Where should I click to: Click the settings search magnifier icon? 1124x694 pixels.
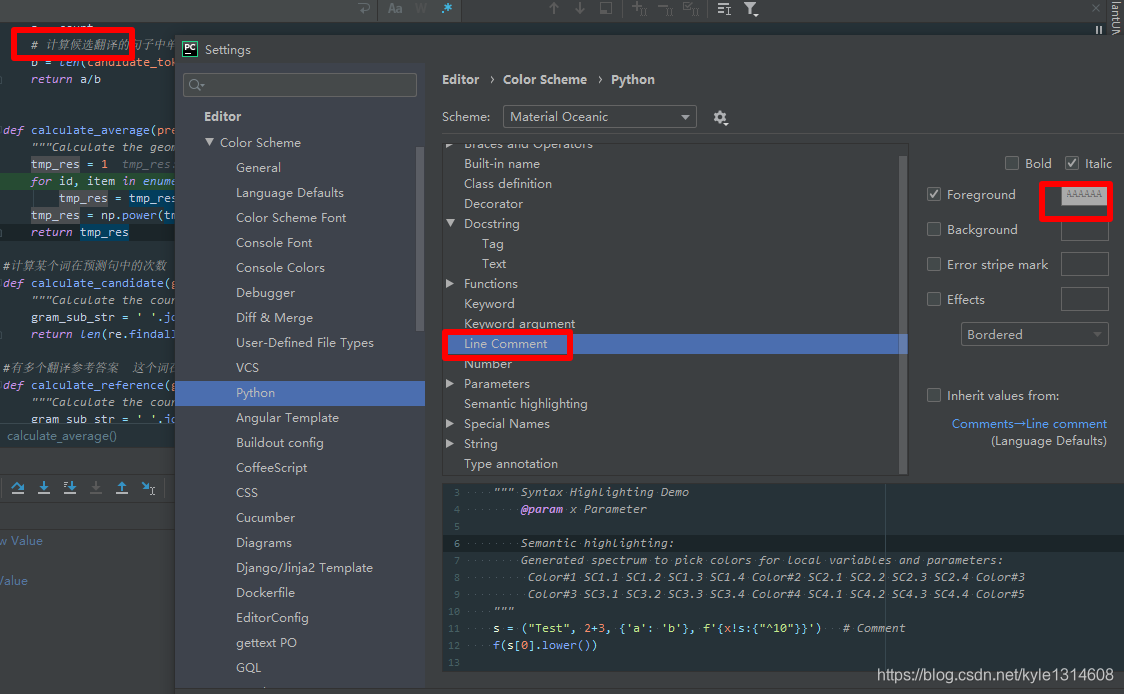[196, 85]
